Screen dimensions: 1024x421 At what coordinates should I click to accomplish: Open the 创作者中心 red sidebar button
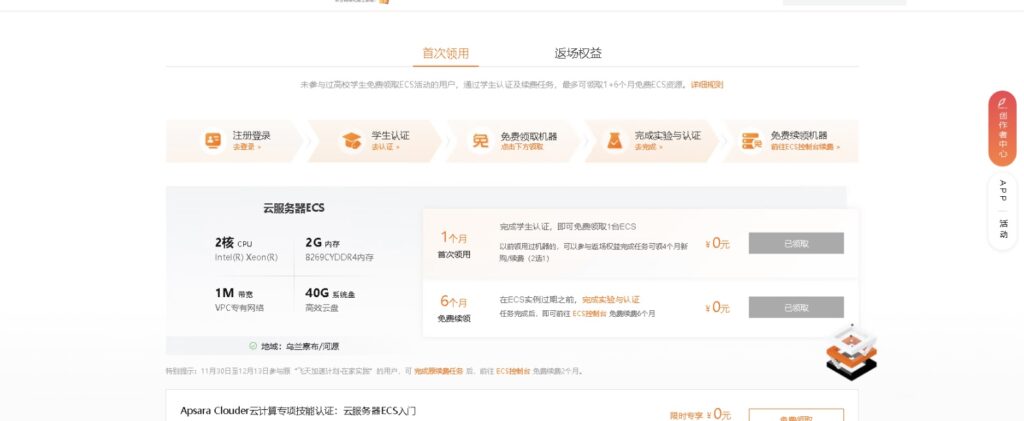[x=1002, y=129]
